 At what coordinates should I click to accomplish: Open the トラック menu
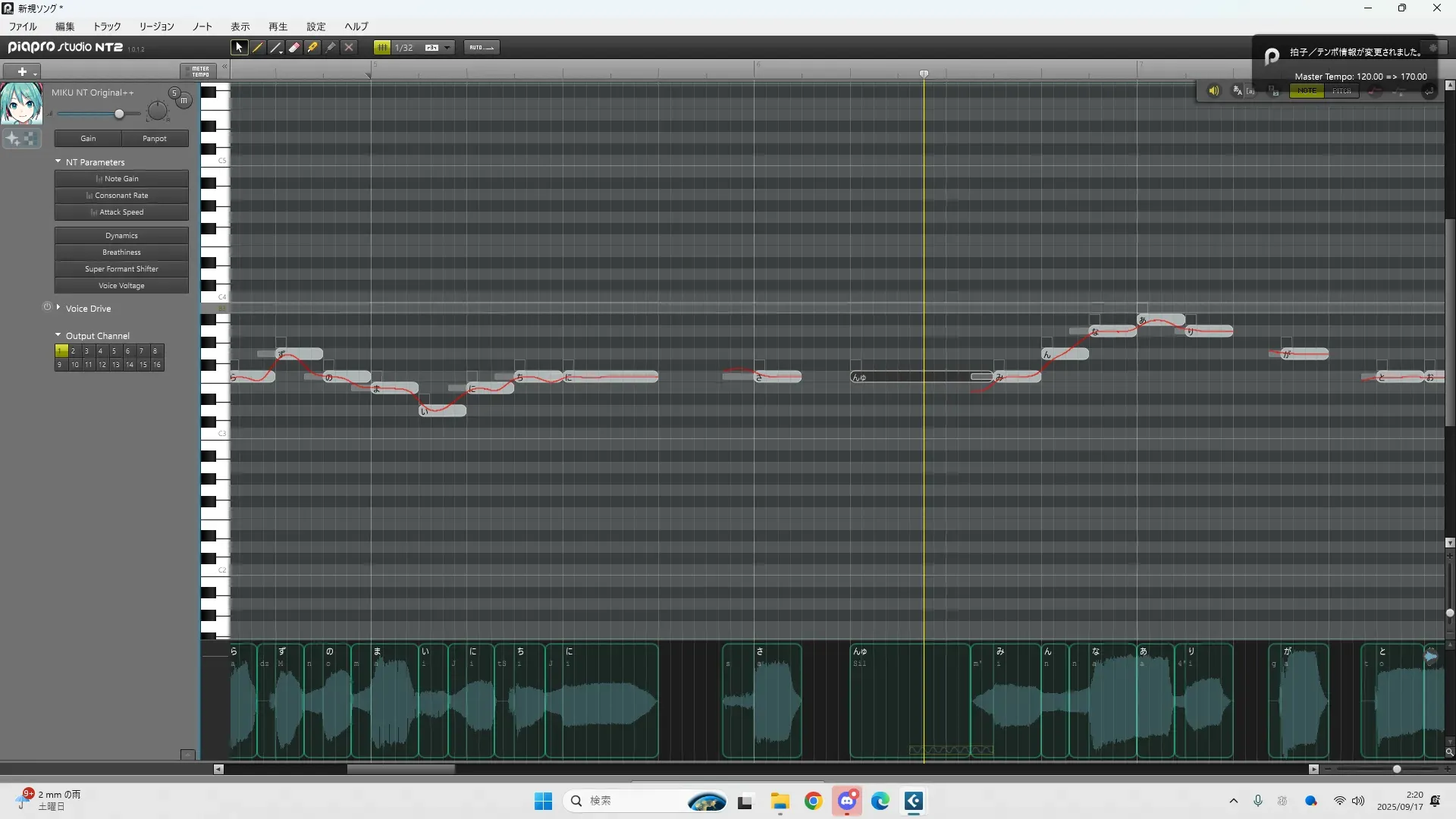106,27
